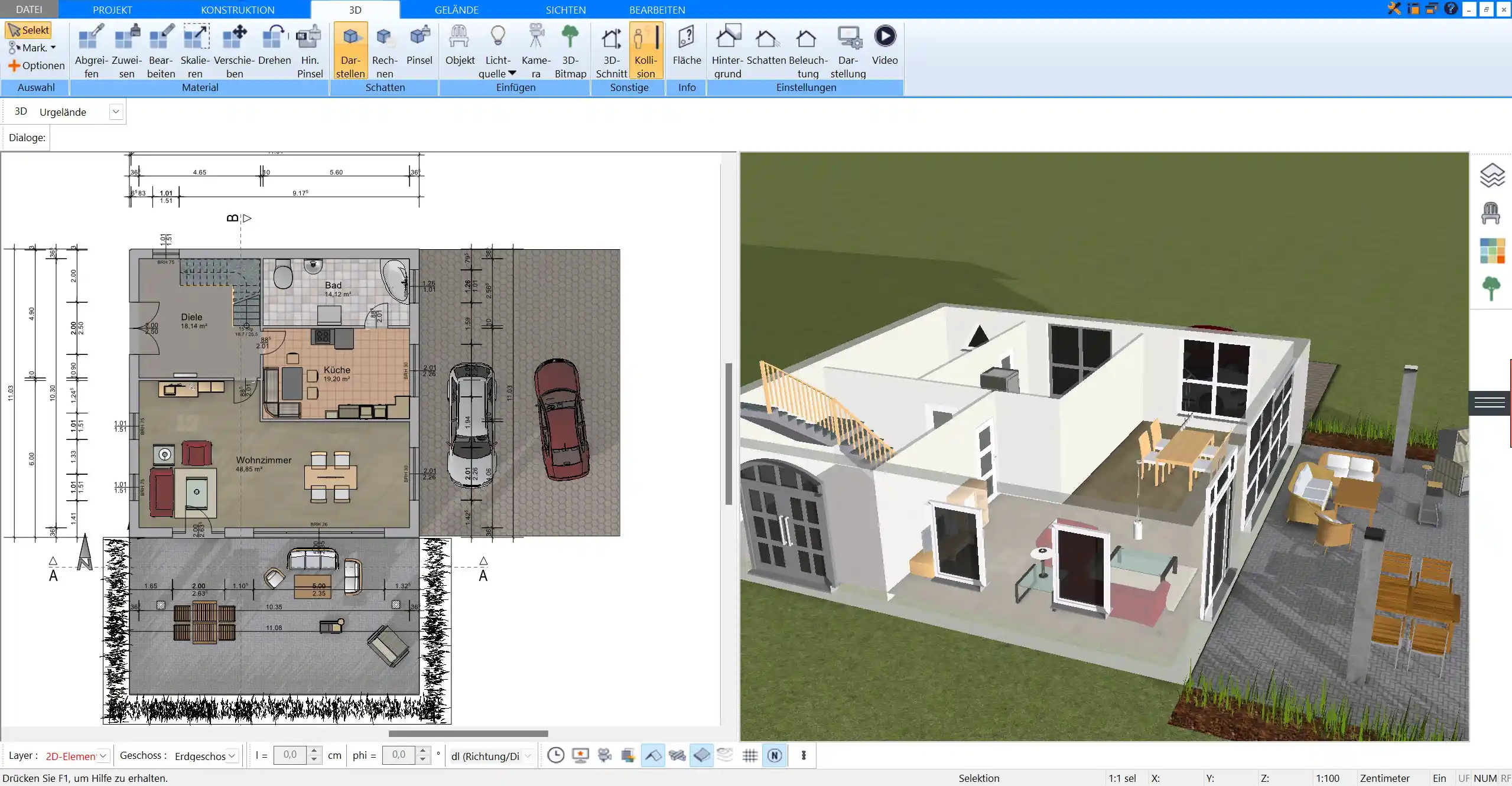This screenshot has width=1512, height=786.
Task: Click the phi angle input field
Action: 399,755
